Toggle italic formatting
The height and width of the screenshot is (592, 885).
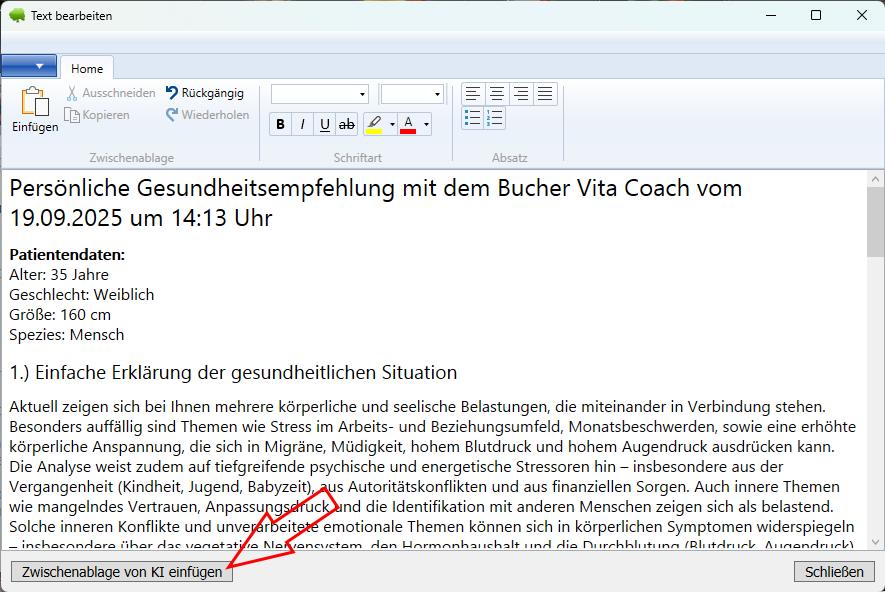pos(302,125)
